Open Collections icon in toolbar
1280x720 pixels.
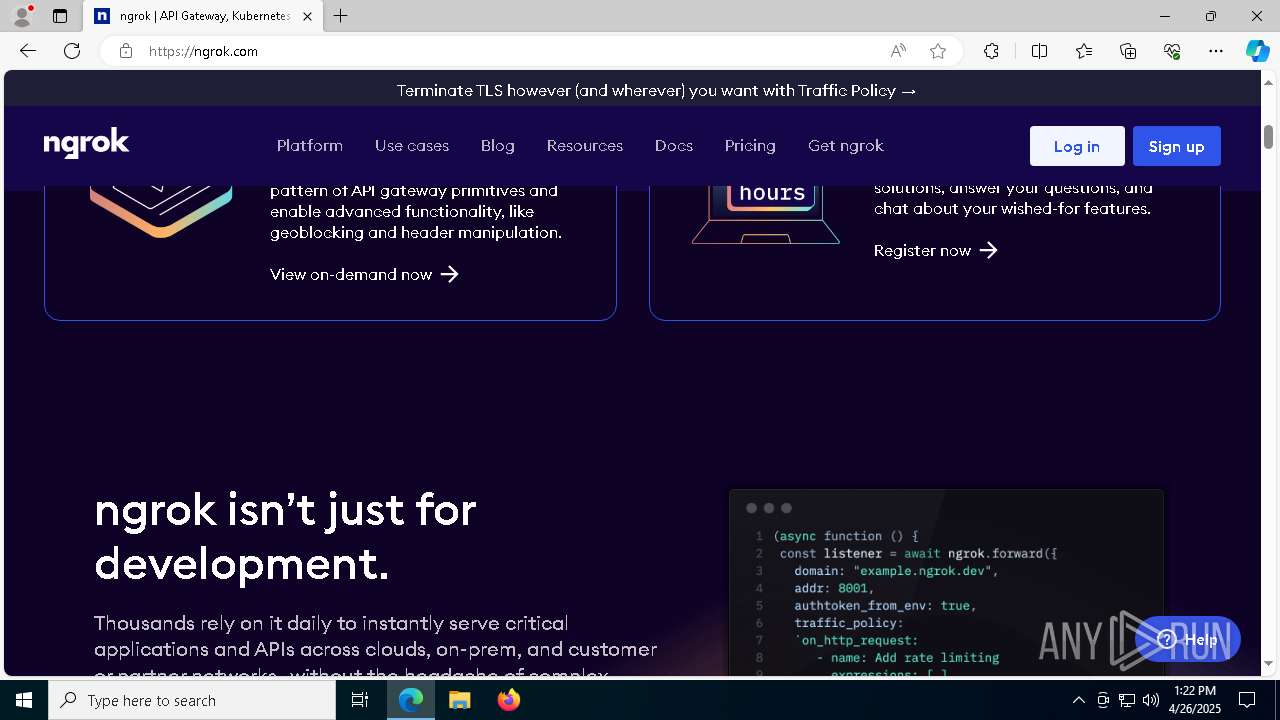1128,51
